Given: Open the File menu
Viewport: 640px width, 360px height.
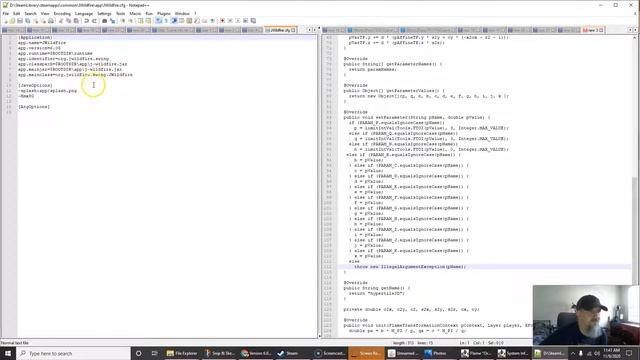Looking at the screenshot, I should click(x=6, y=13).
